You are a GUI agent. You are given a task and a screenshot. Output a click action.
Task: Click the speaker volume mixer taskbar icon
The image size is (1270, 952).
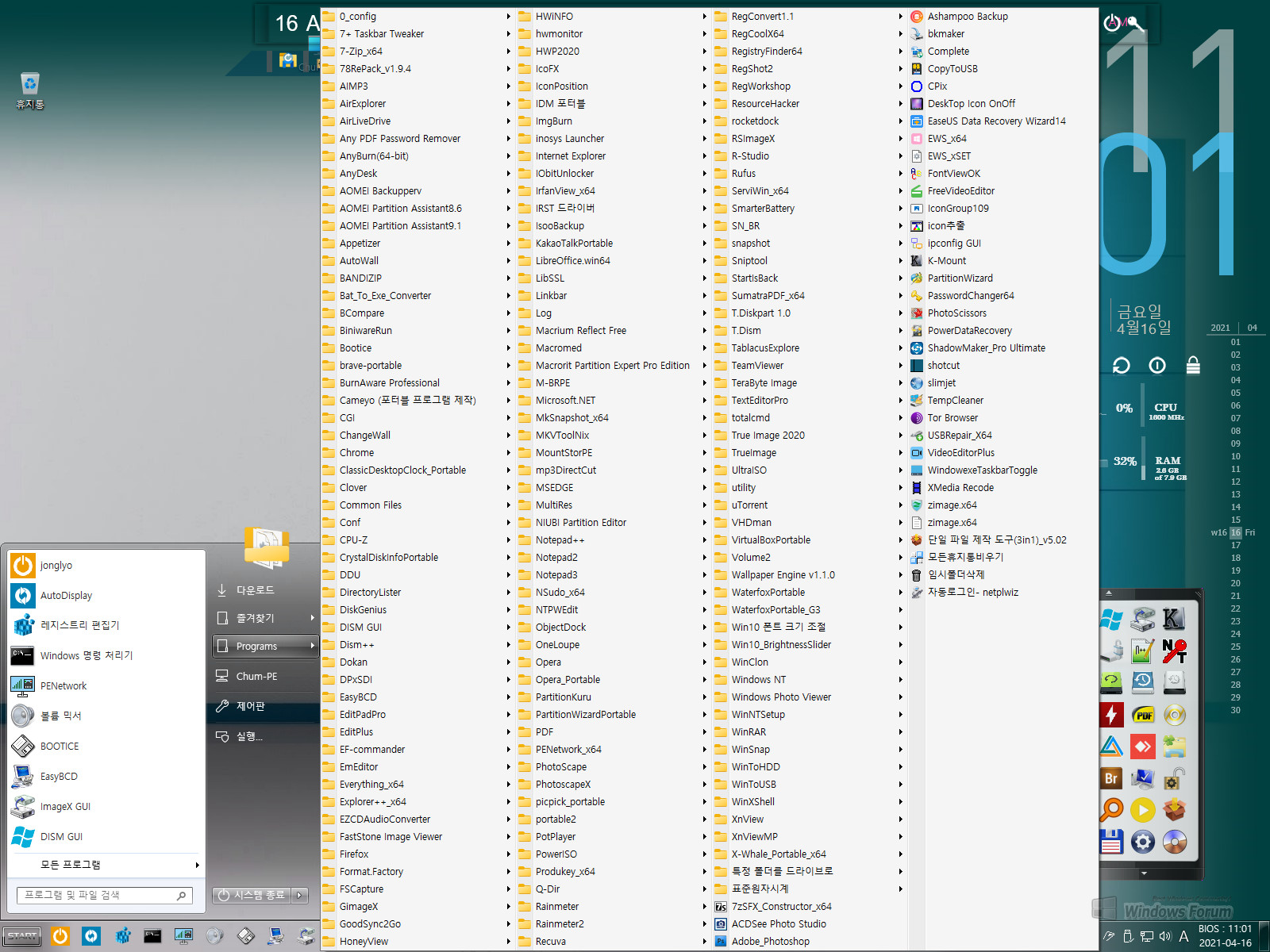(x=214, y=936)
